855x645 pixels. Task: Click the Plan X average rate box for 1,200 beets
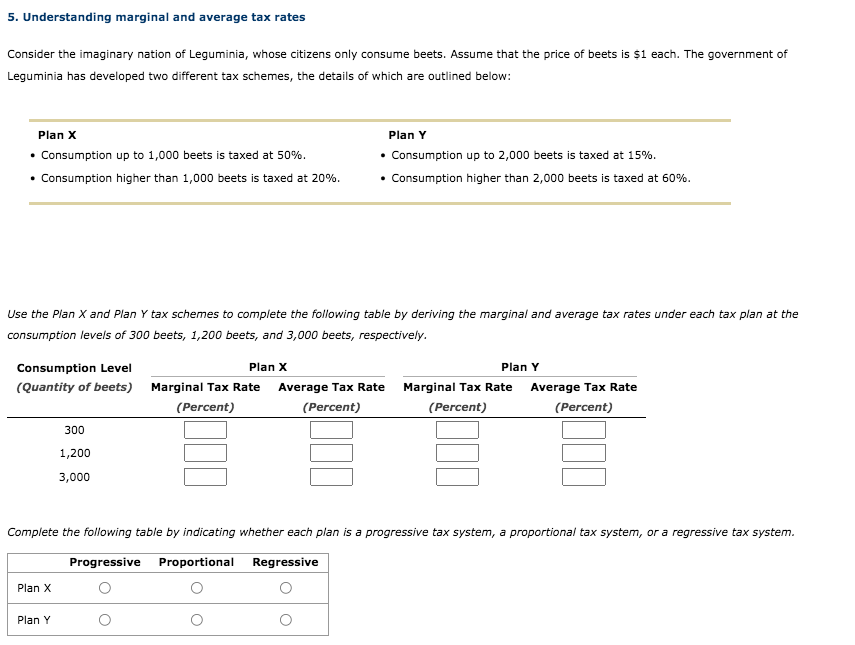[x=332, y=453]
